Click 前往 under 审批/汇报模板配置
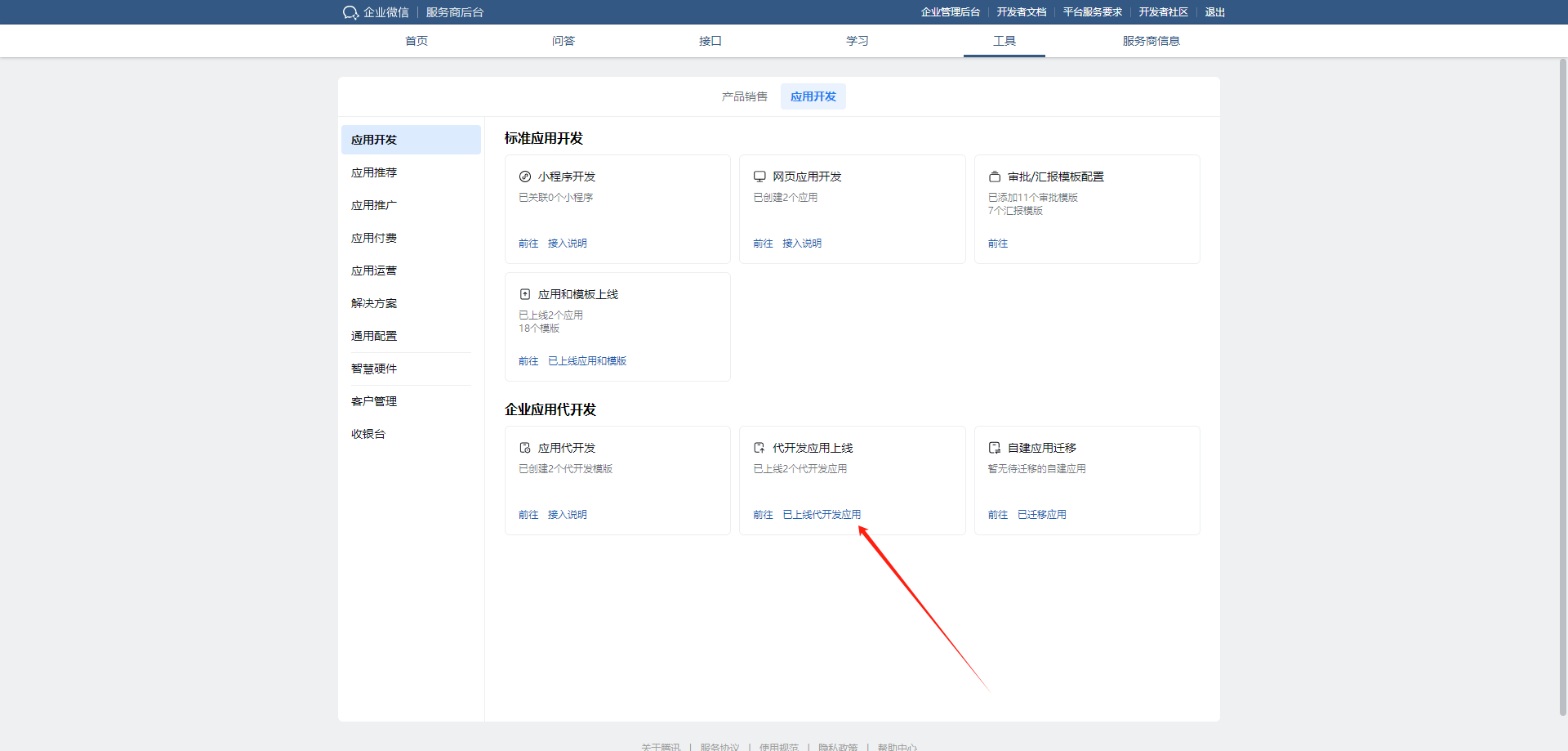 pos(997,244)
